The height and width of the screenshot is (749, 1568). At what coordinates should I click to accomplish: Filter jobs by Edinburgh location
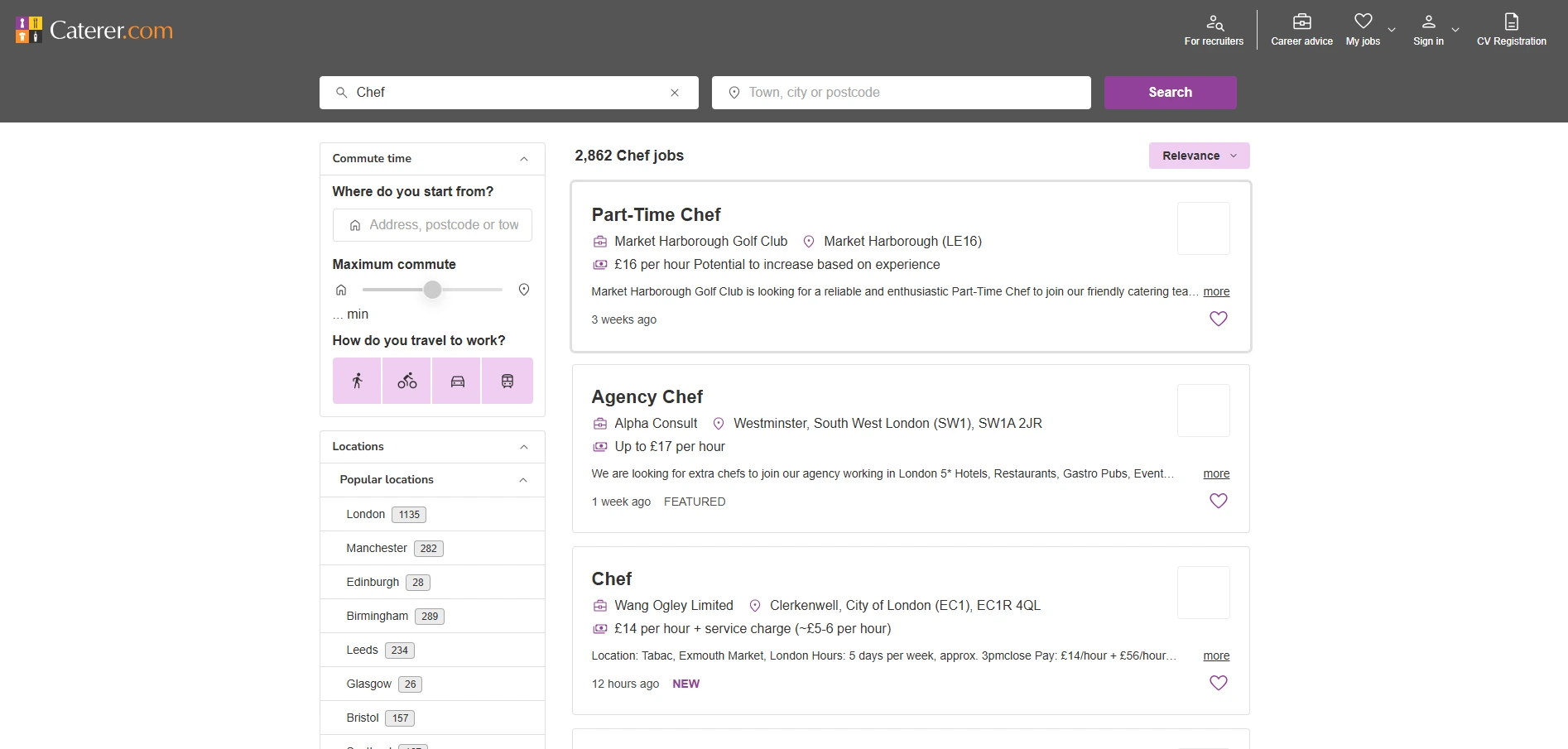click(x=432, y=582)
